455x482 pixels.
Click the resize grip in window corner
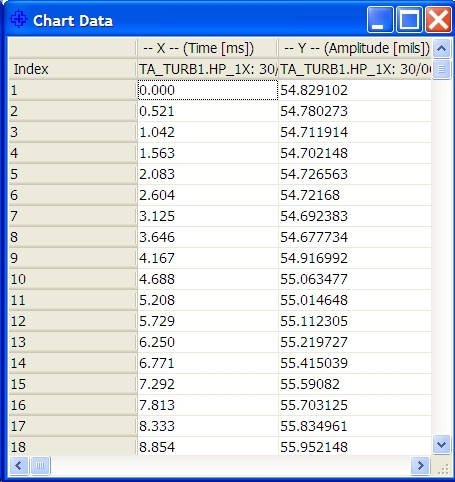point(443,468)
